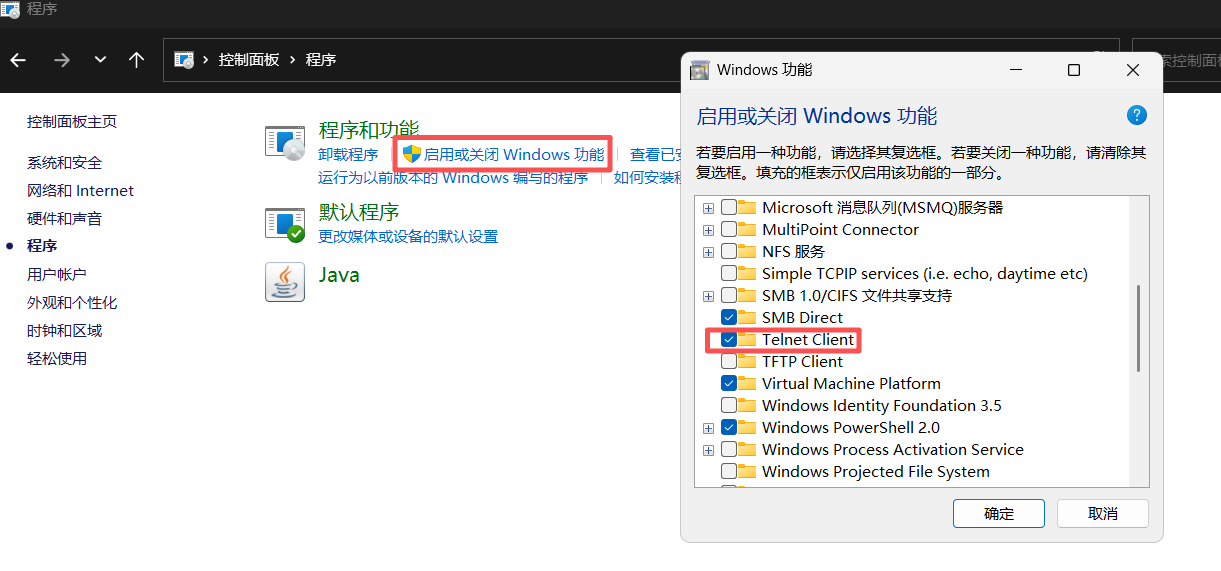Click the 默认程序 heading link

tap(359, 212)
